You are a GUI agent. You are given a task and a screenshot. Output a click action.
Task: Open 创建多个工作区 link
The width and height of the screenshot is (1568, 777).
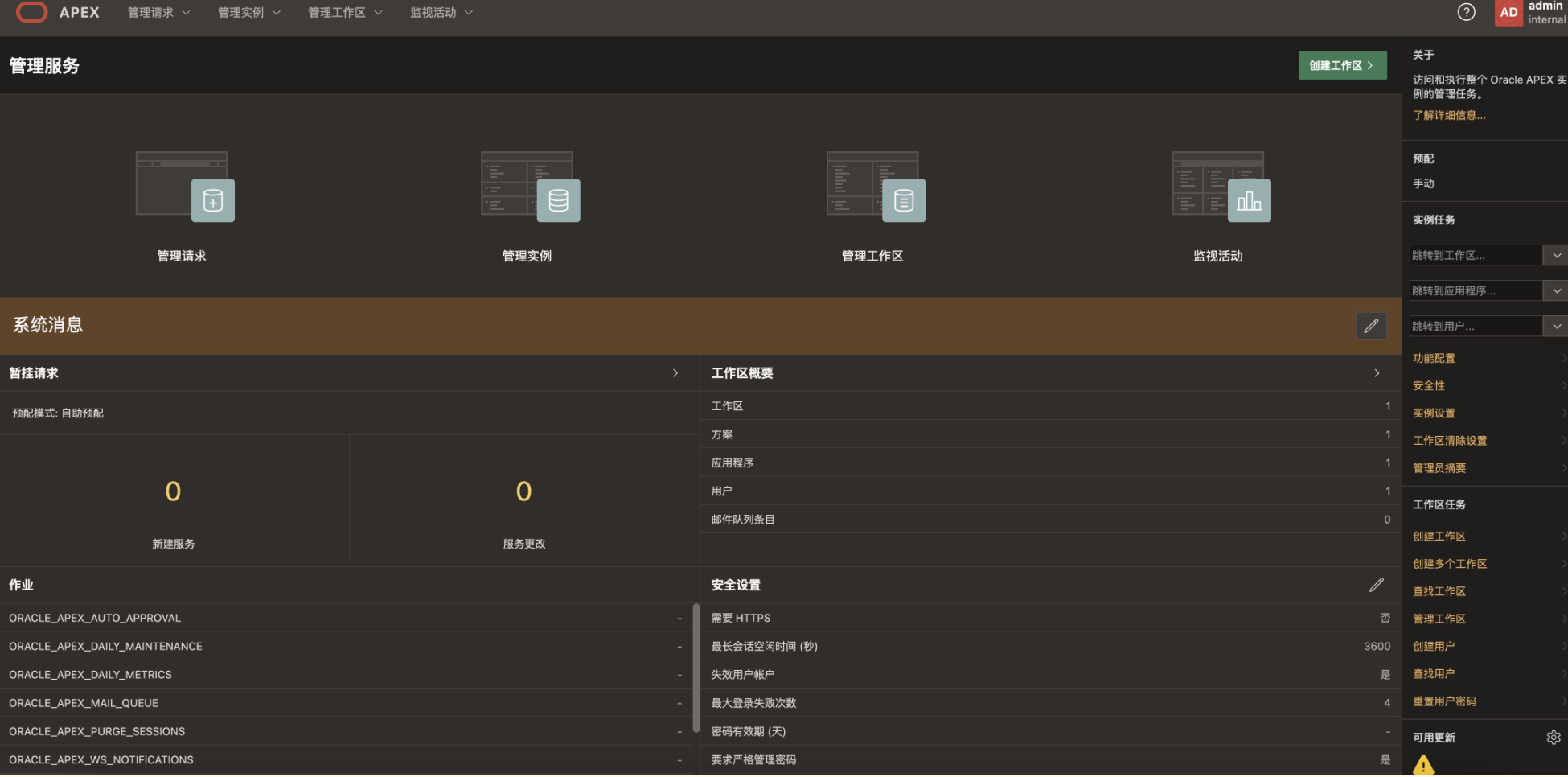coord(1450,564)
